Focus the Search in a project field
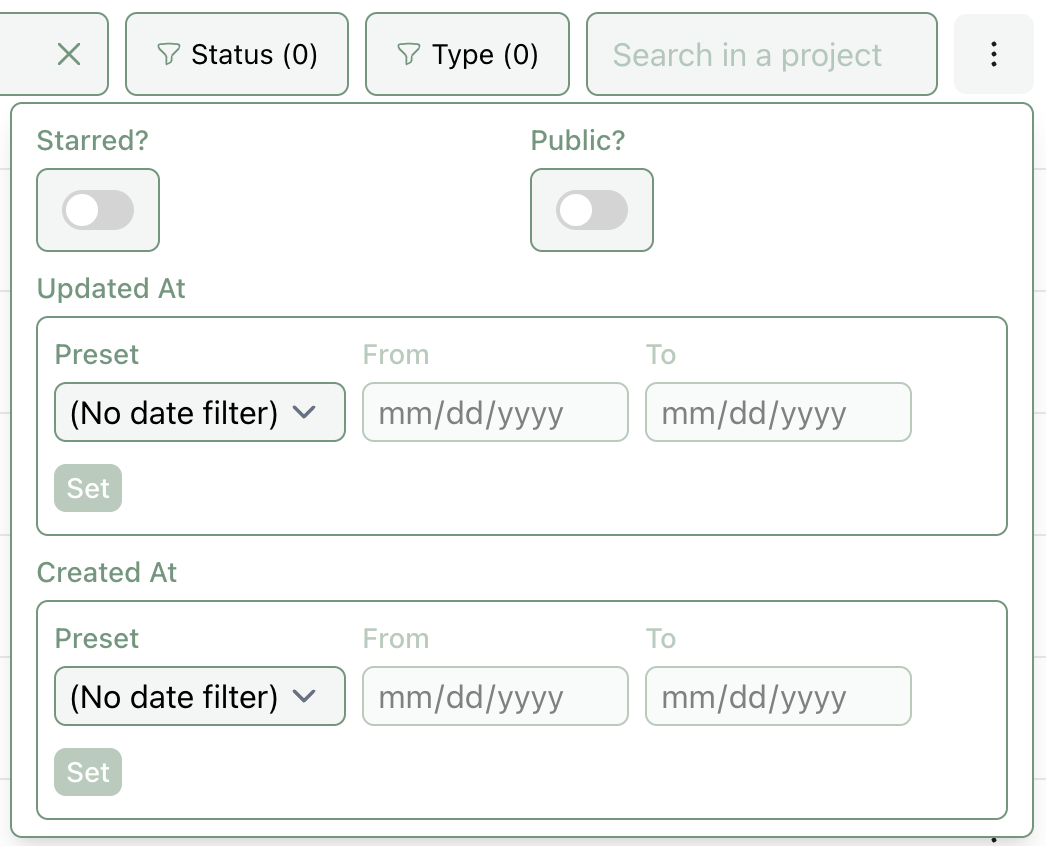The width and height of the screenshot is (1046, 846). [761, 54]
